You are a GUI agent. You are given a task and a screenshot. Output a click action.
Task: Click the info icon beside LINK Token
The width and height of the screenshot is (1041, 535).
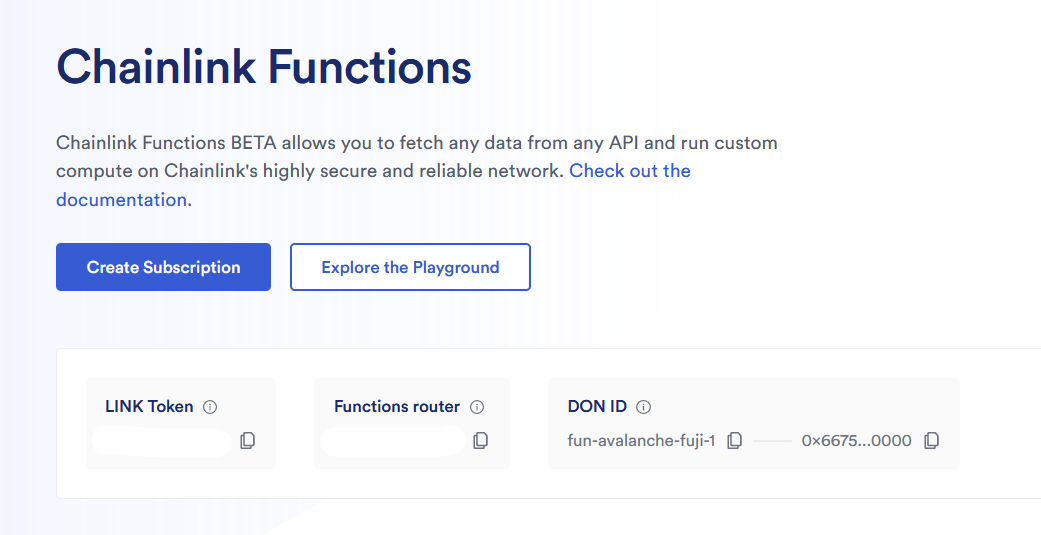pos(210,407)
